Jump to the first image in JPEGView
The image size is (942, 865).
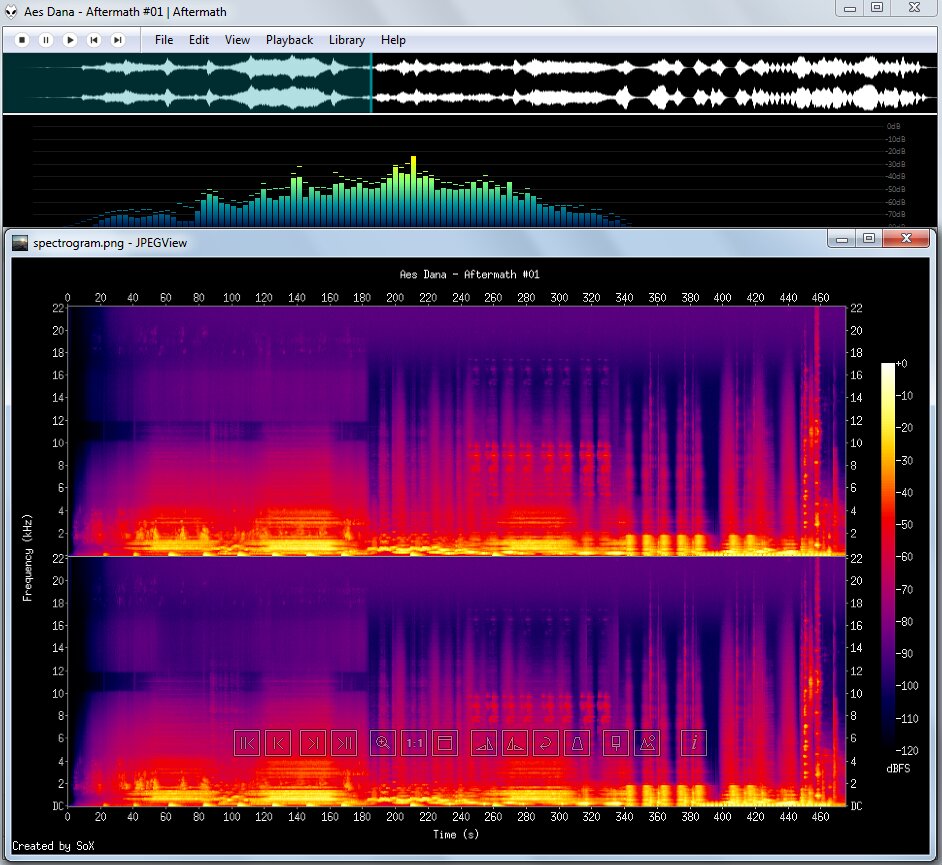247,743
